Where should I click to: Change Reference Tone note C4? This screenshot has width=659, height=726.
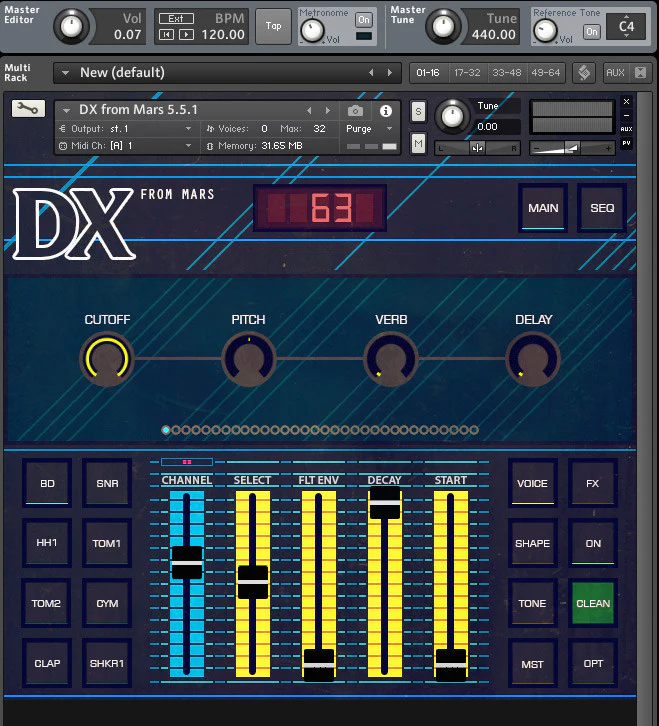pyautogui.click(x=627, y=26)
